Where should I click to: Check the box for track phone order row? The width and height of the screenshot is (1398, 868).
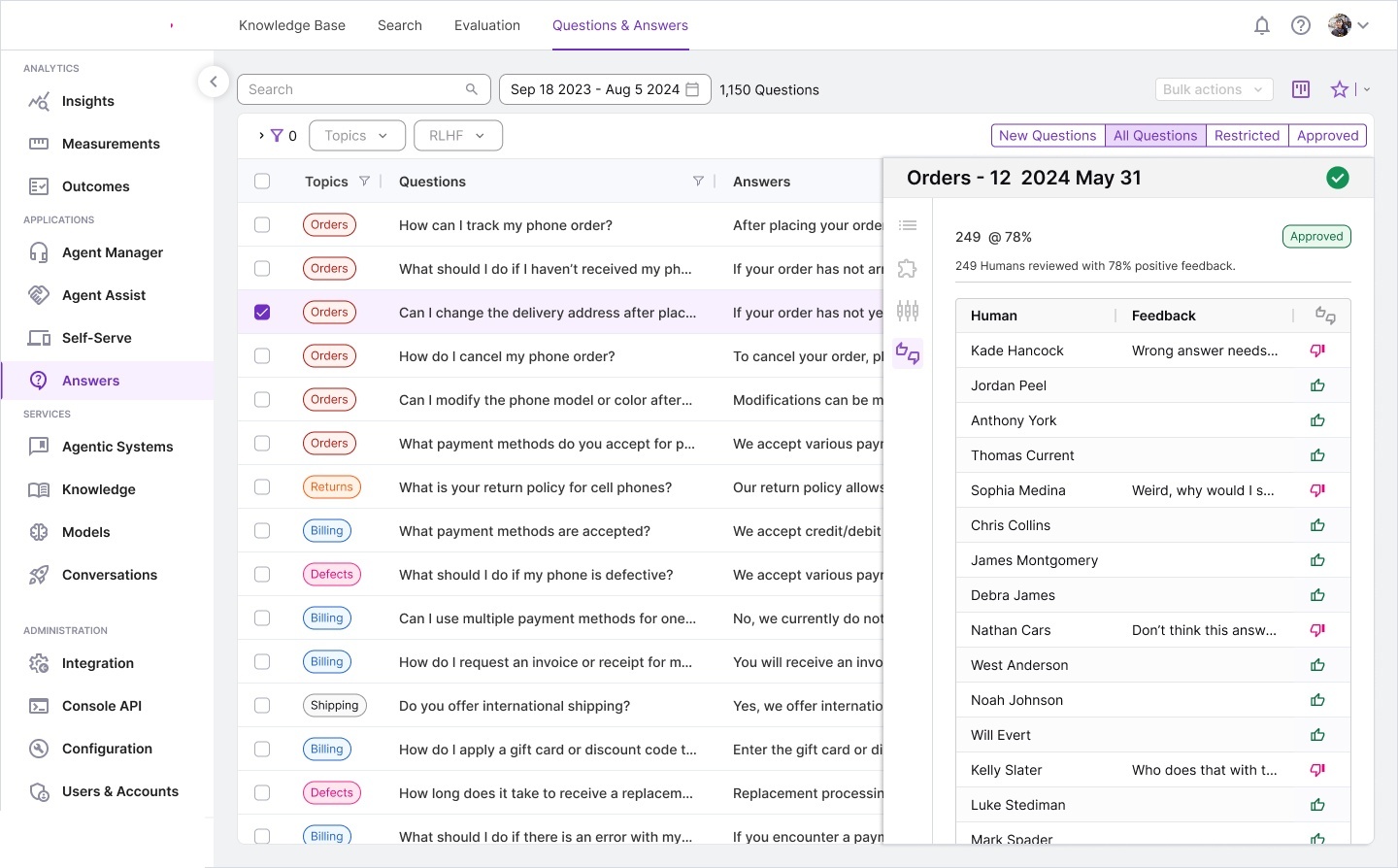point(262,225)
